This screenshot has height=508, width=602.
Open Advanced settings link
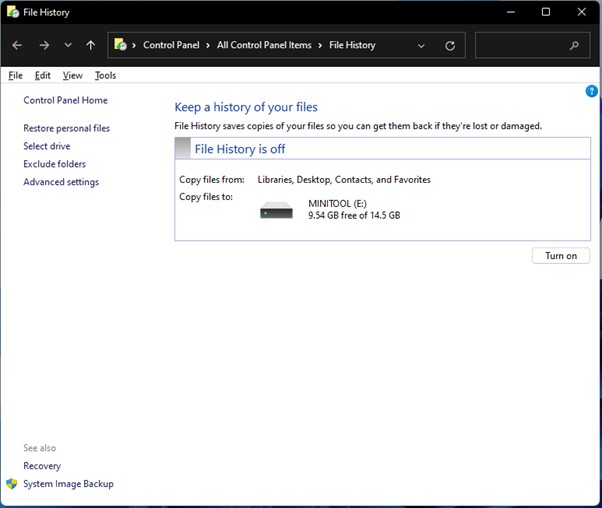point(61,182)
